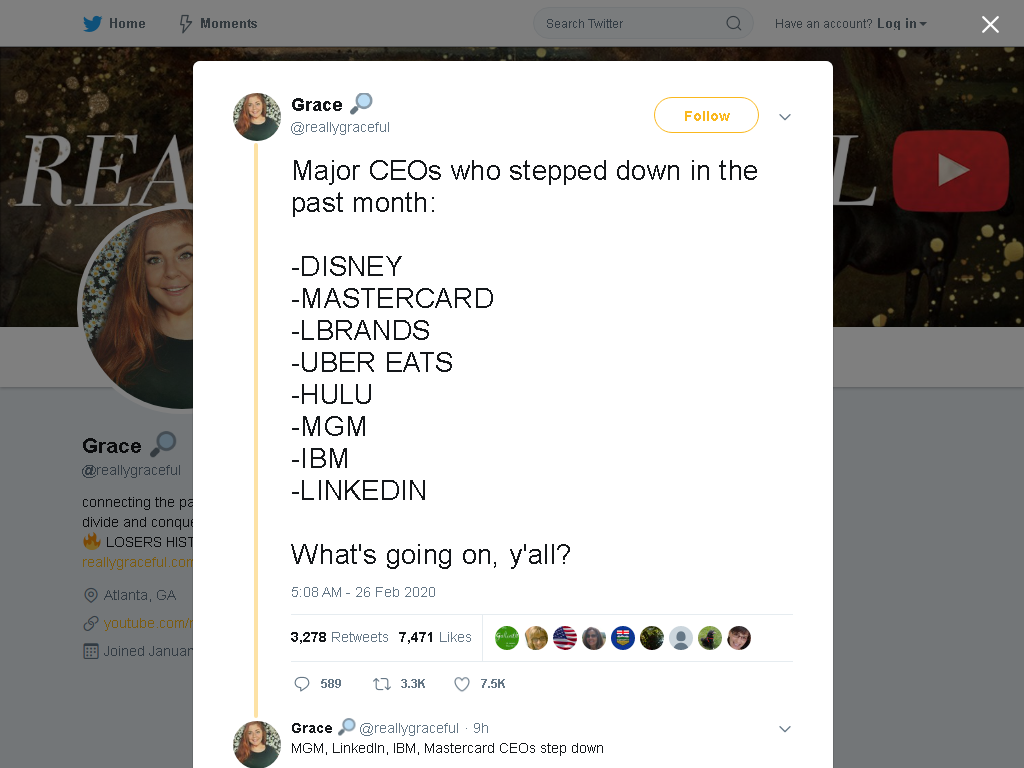Image resolution: width=1024 pixels, height=768 pixels.
Task: Open Moments via lightning bolt icon
Action: pos(185,24)
